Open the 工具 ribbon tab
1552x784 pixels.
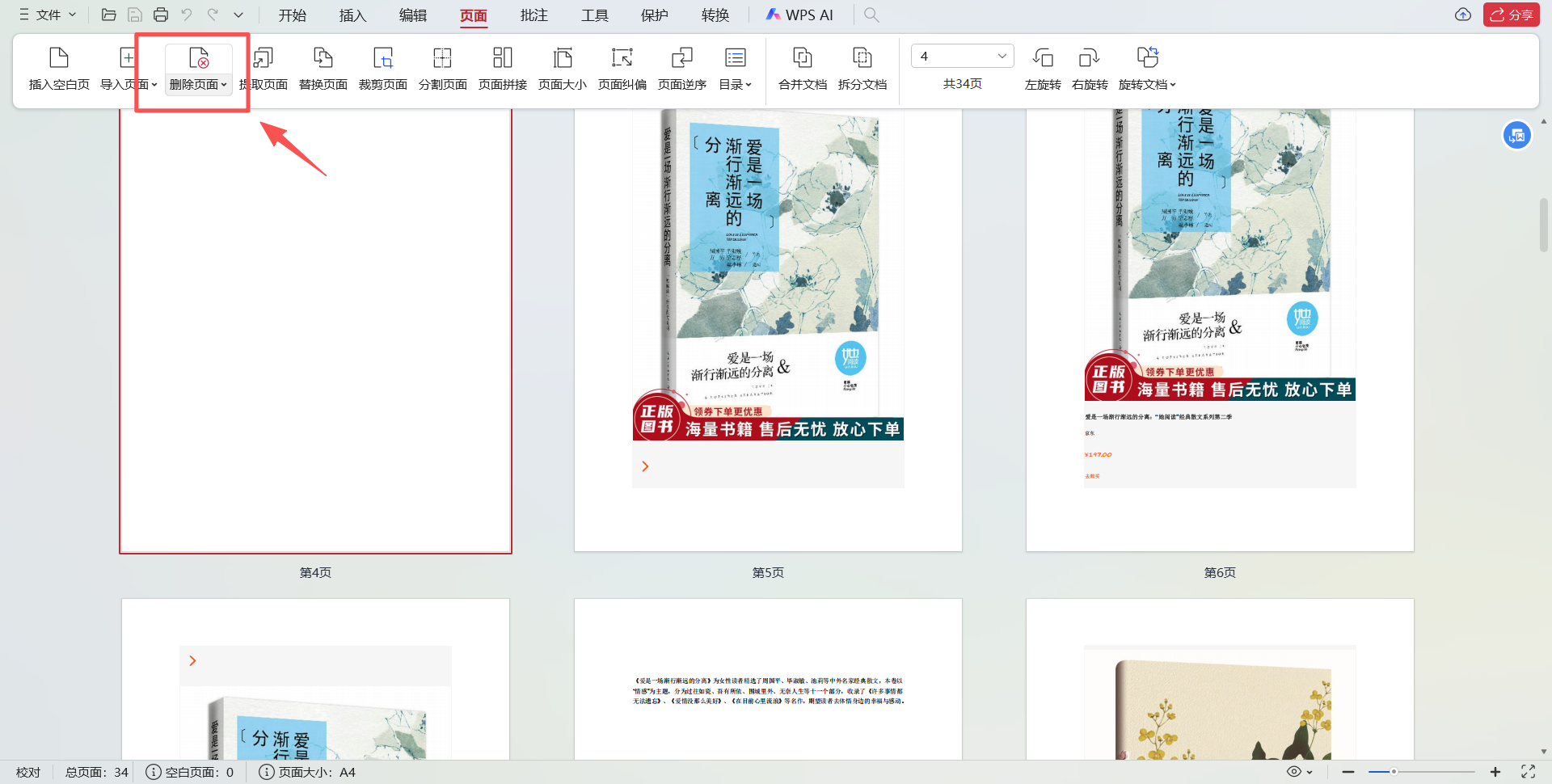point(594,15)
